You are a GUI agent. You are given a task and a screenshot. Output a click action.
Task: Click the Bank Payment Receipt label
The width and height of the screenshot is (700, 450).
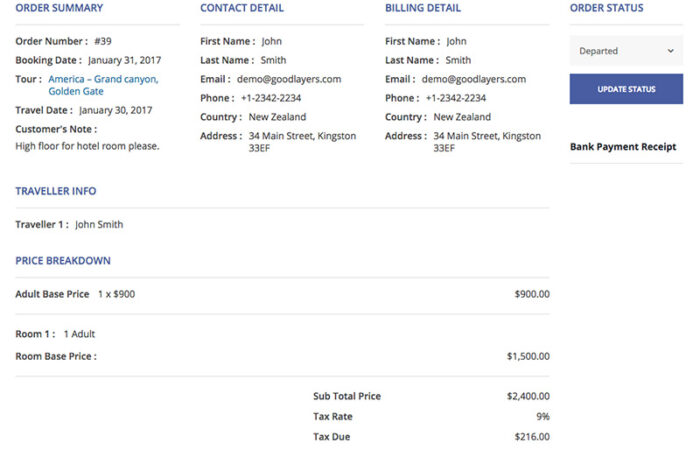tap(623, 147)
